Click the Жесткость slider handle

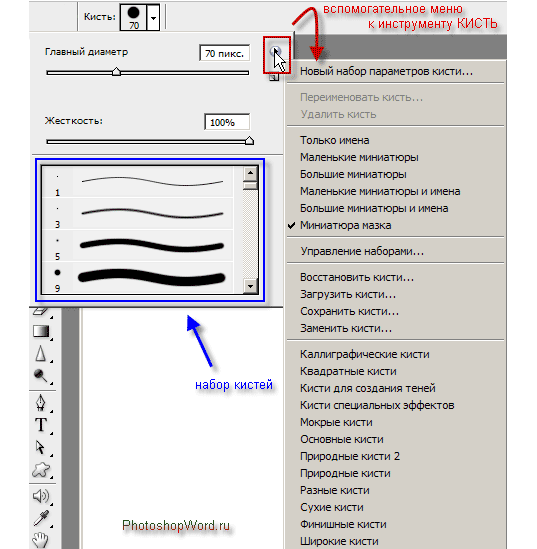point(249,141)
